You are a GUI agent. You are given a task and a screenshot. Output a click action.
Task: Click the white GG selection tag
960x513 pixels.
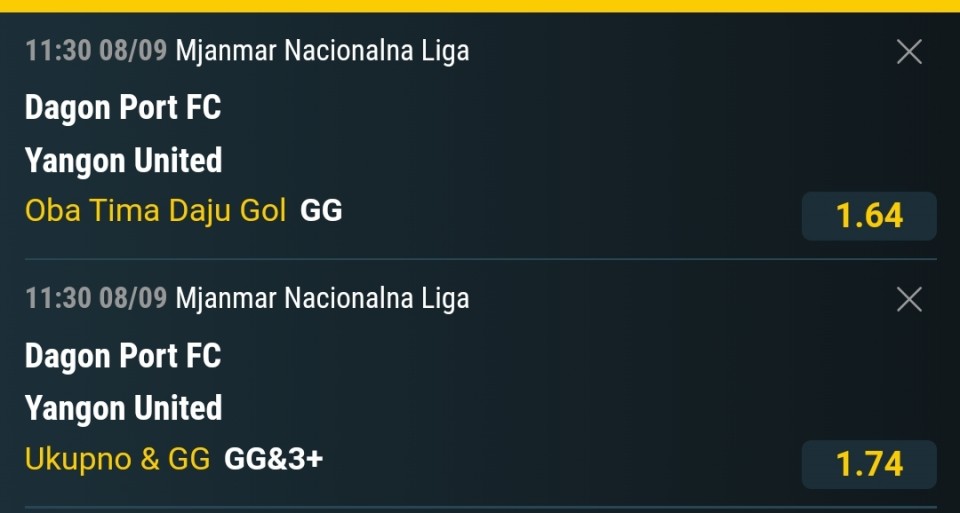[x=321, y=211]
